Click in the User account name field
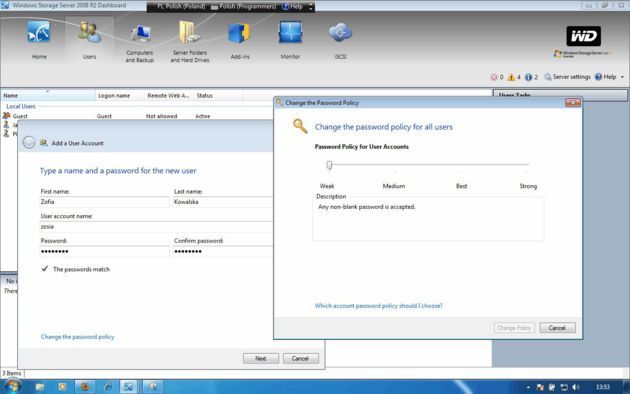 [x=156, y=227]
